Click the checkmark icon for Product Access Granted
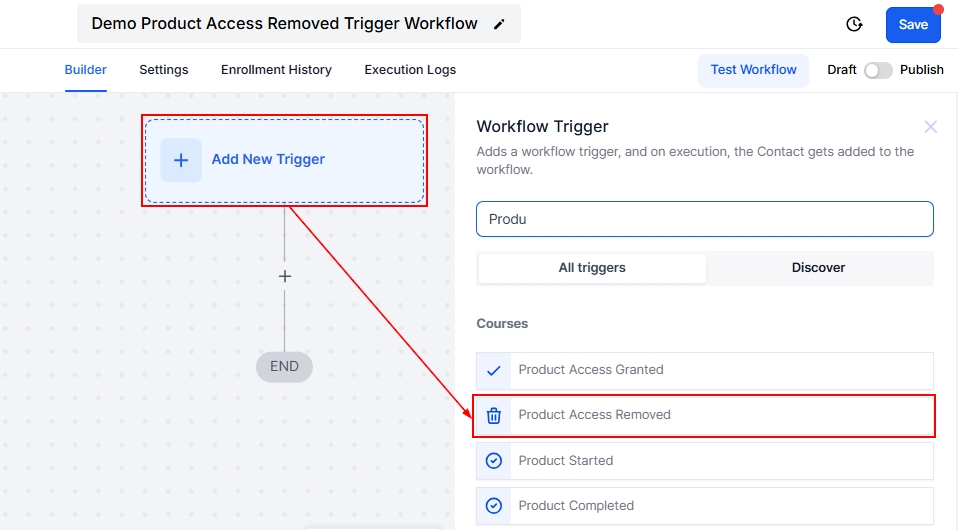The width and height of the screenshot is (958, 530). [493, 370]
